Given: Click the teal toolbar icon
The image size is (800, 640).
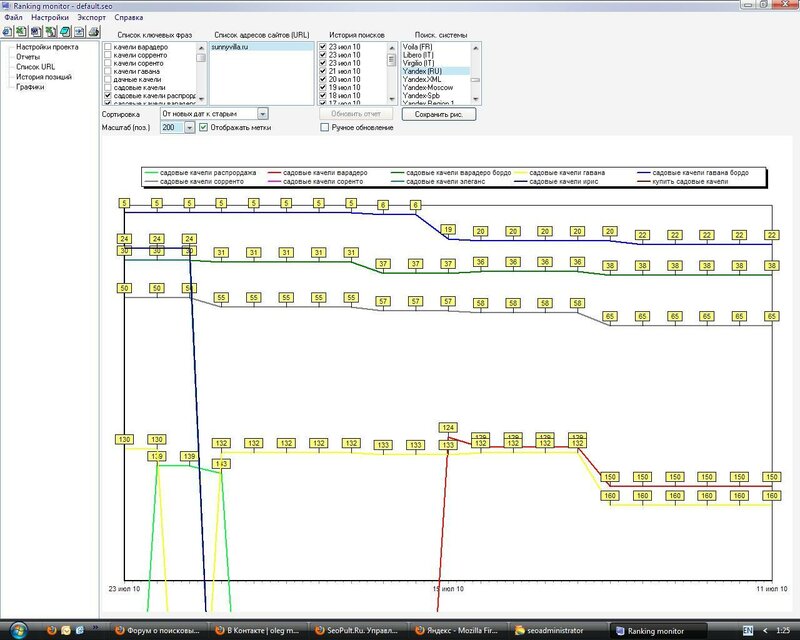Looking at the screenshot, I should (64, 31).
